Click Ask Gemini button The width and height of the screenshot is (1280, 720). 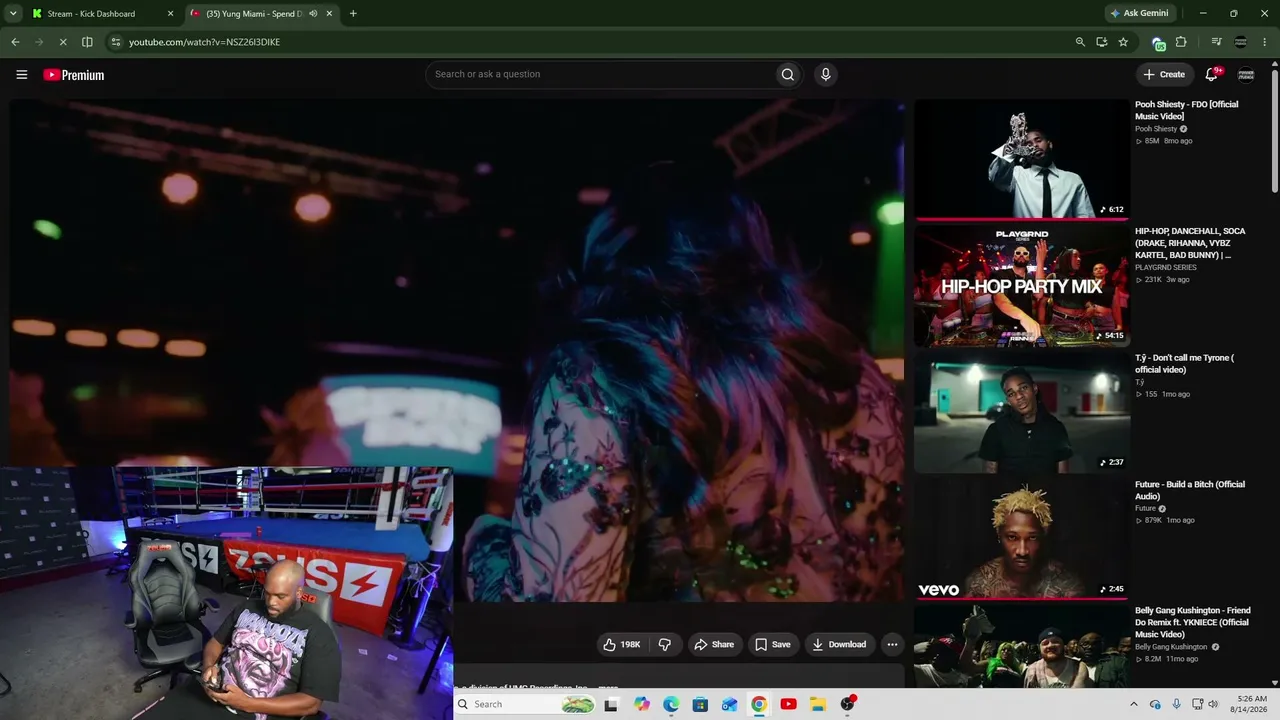coord(1138,14)
